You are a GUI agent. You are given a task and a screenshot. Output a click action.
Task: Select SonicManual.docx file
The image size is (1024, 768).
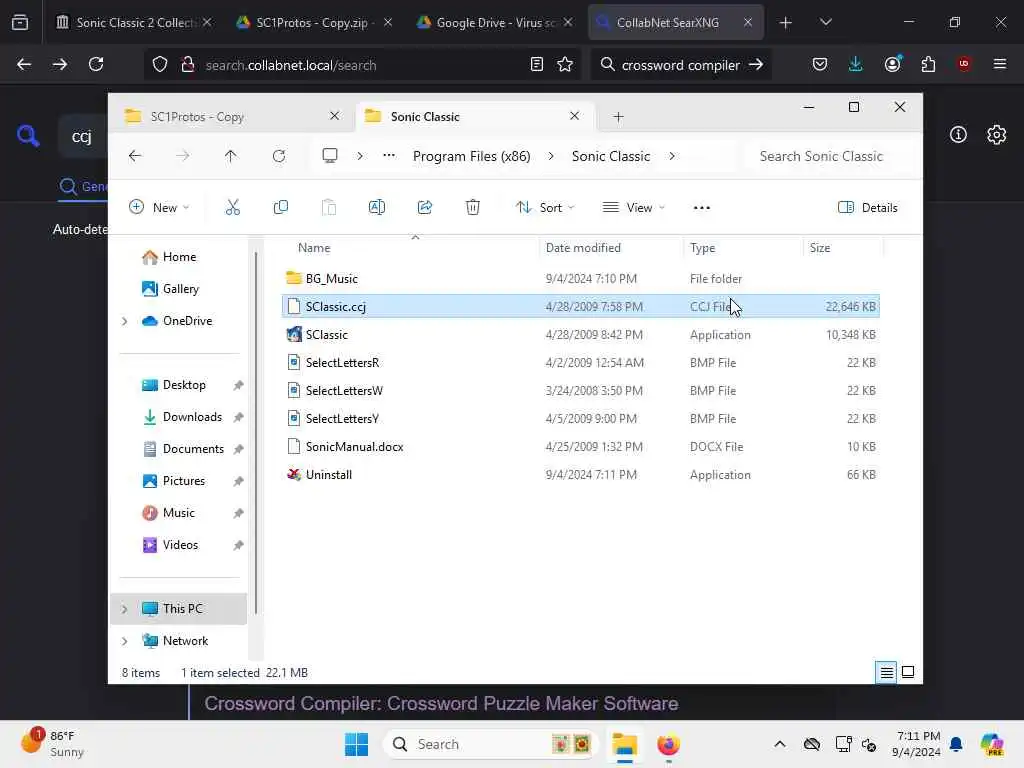(581, 447)
